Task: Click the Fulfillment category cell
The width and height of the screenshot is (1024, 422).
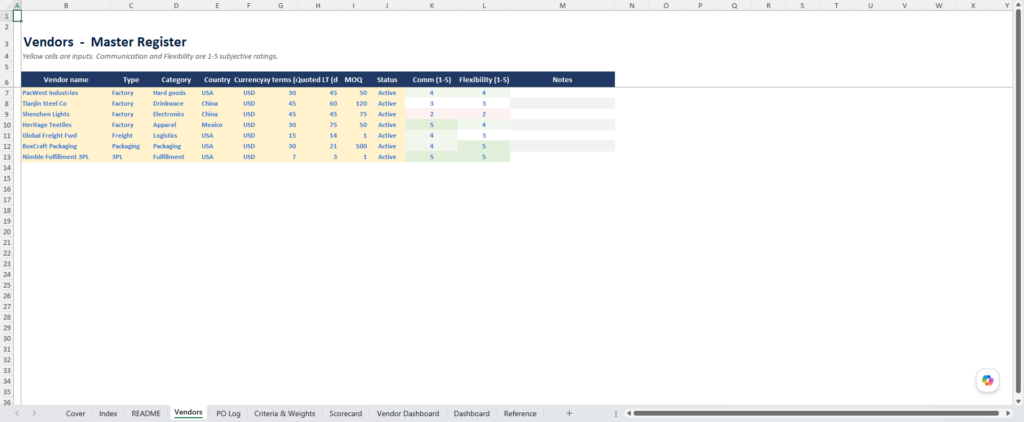Action: (176, 157)
